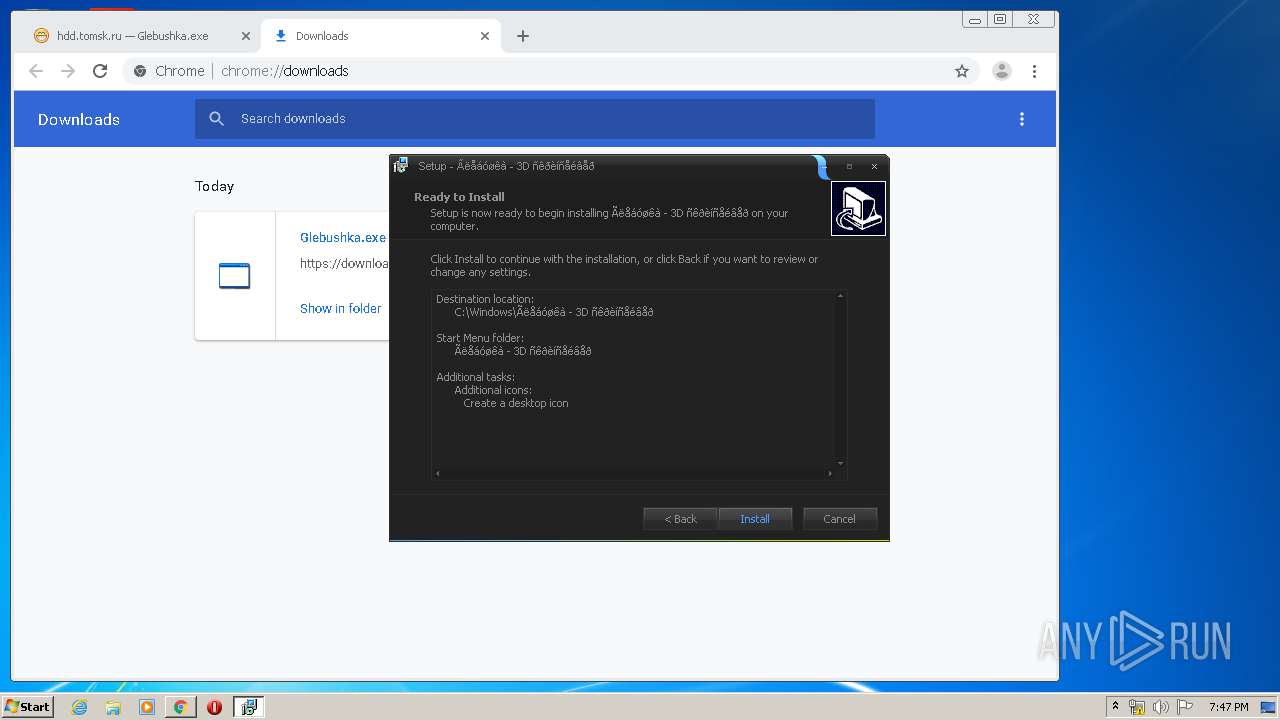Close the Chrome window
This screenshot has height=720, width=1280.
[x=1033, y=19]
